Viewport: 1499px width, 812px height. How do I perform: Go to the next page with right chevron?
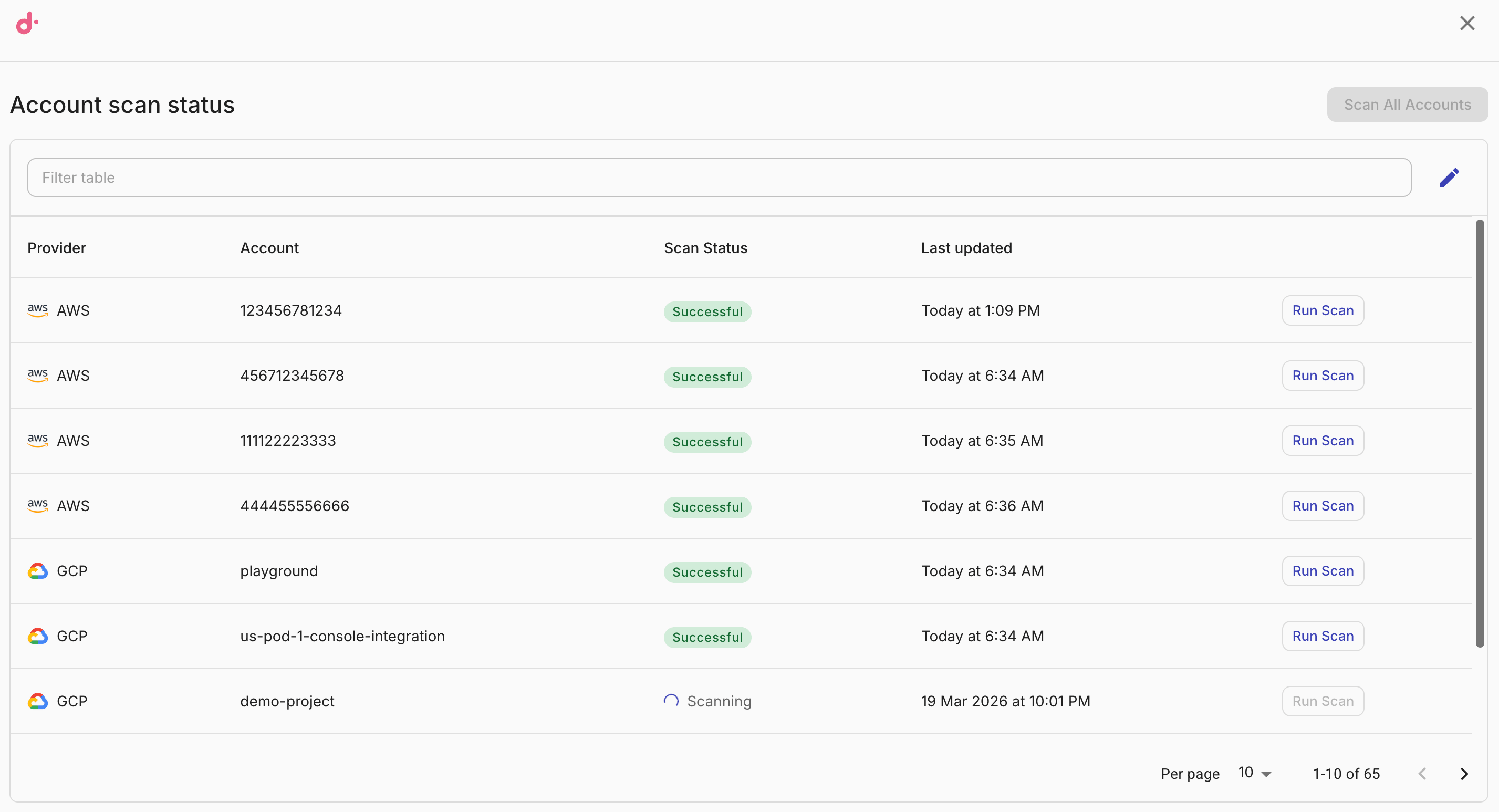click(x=1465, y=773)
